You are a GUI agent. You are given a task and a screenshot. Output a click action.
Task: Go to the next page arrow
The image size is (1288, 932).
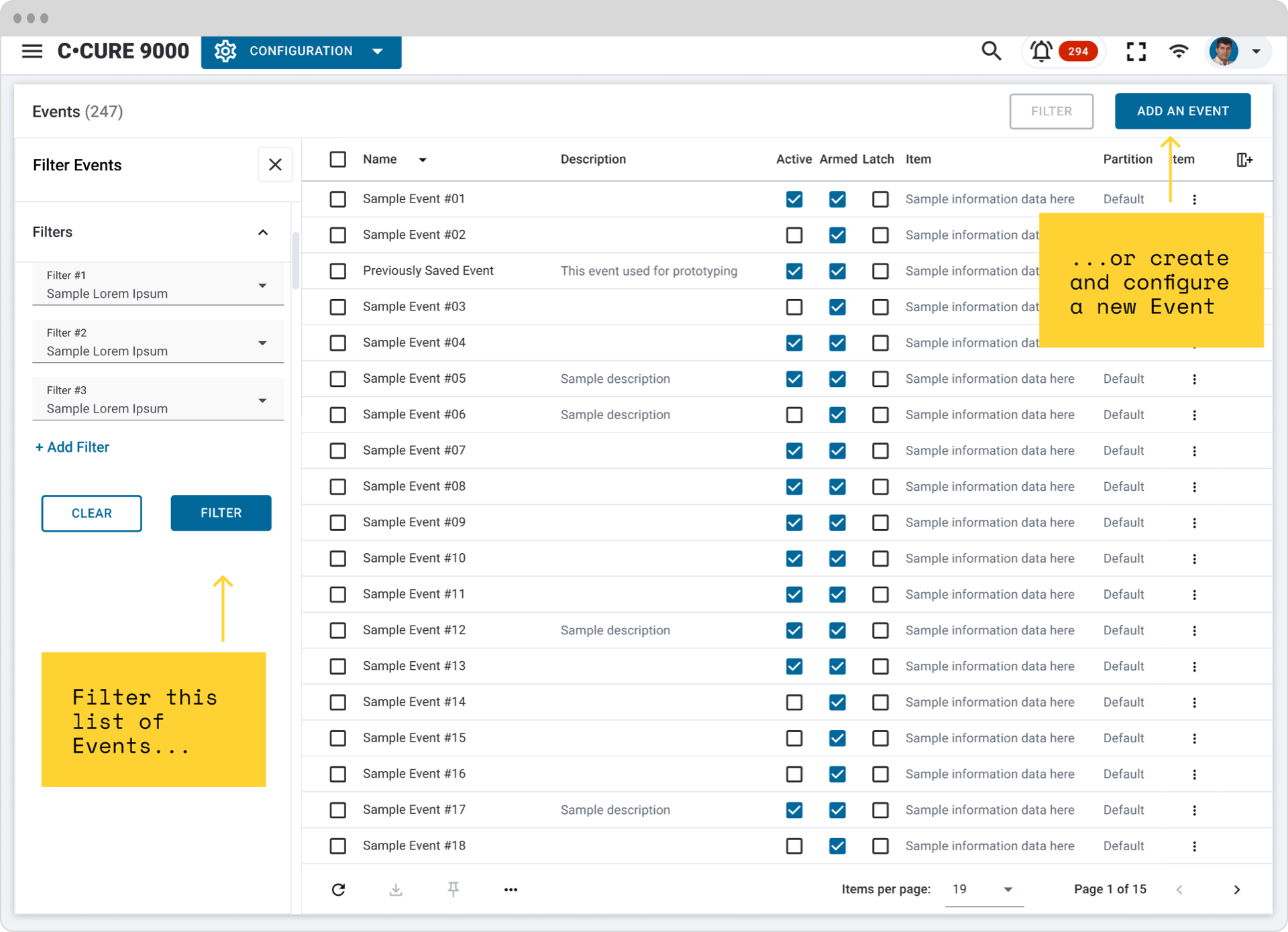coord(1237,889)
